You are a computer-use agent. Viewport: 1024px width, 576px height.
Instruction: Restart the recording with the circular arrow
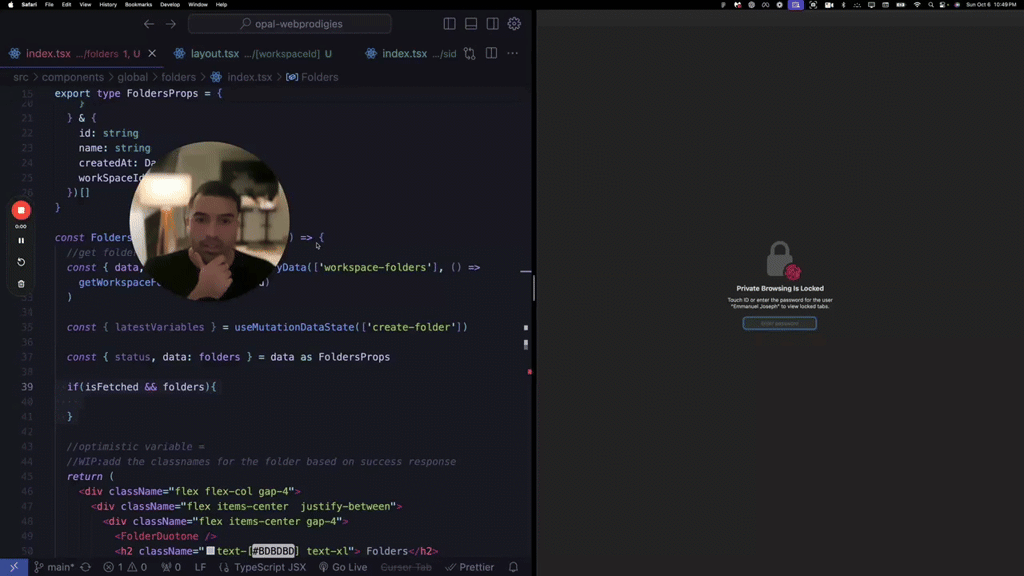click(21, 262)
